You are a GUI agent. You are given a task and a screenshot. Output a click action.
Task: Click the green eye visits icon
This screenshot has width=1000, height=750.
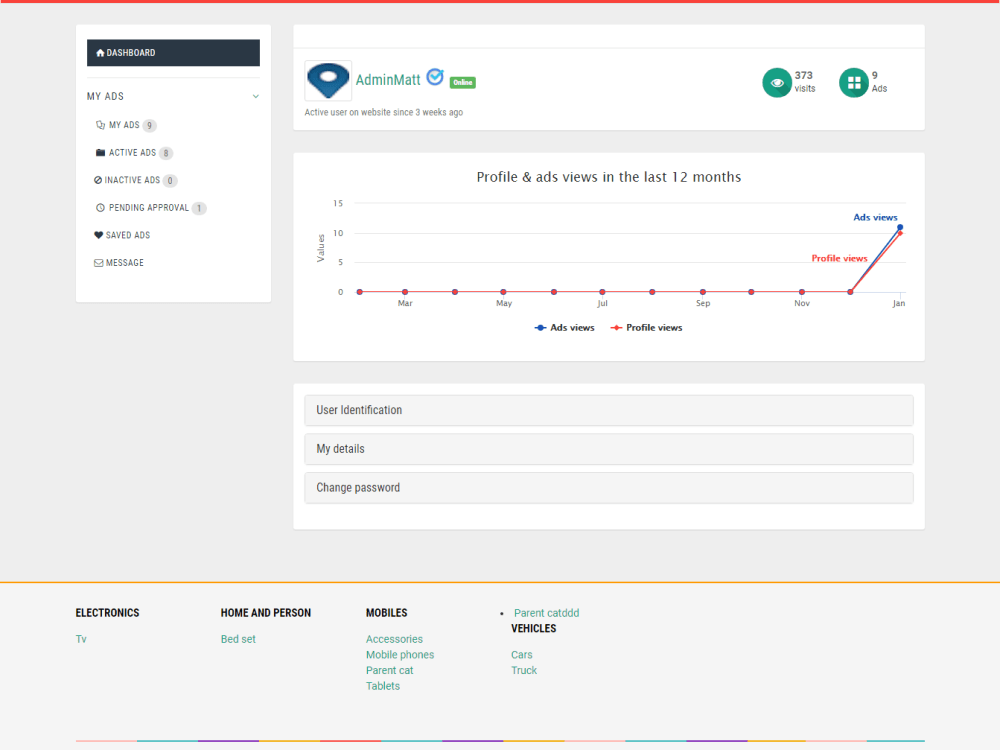click(x=777, y=82)
